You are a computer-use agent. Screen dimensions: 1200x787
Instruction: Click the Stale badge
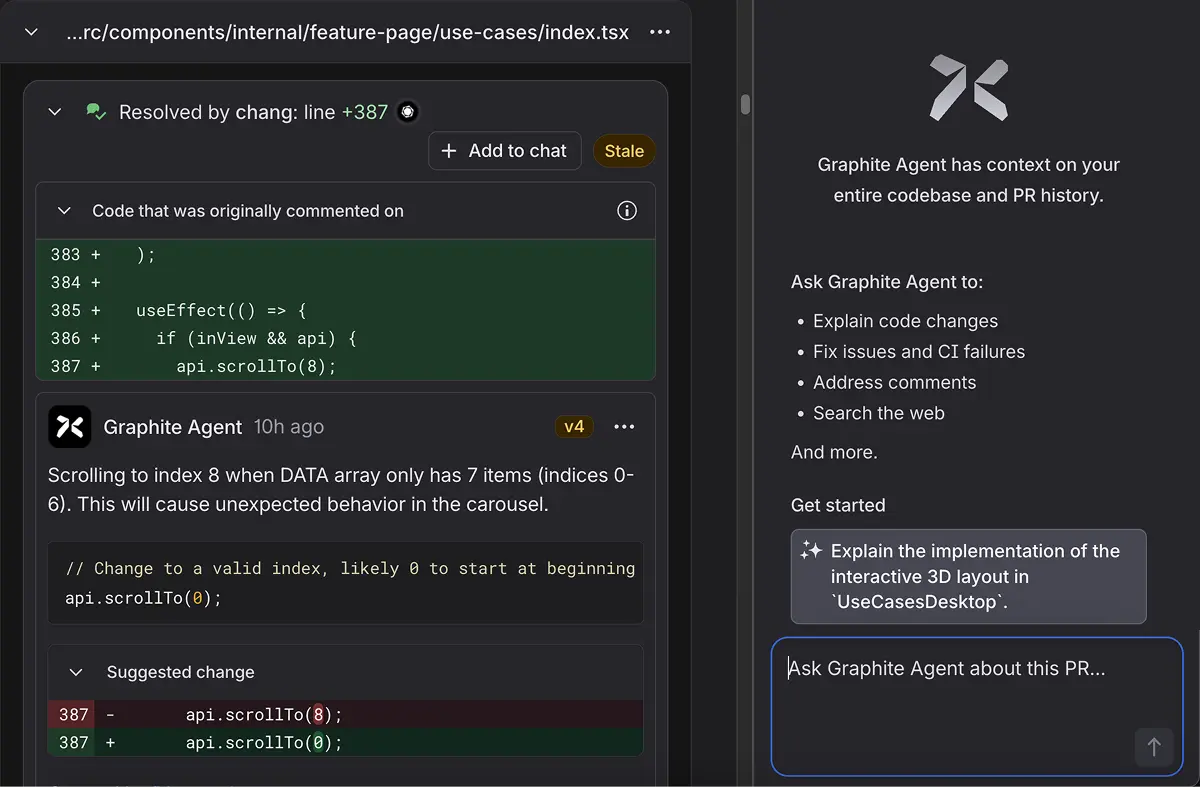click(624, 151)
